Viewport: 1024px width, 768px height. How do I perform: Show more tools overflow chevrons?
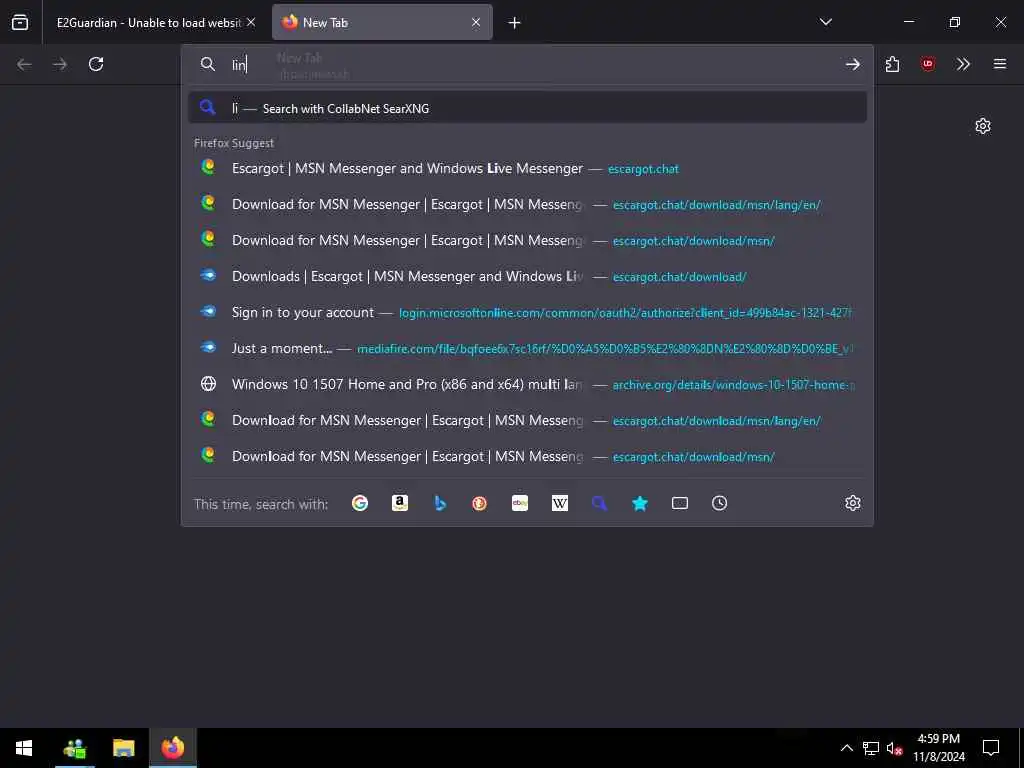(x=963, y=64)
